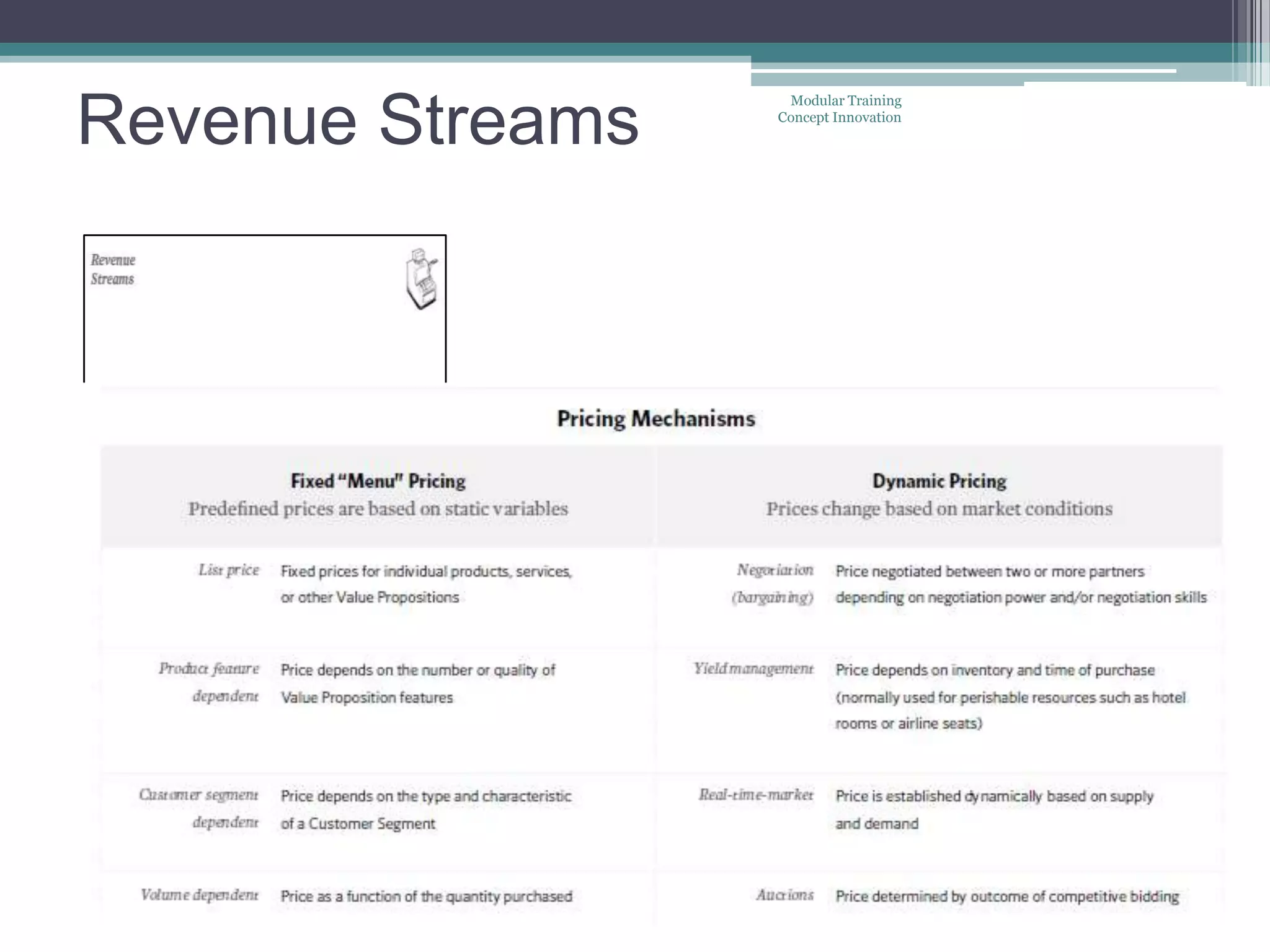Click the 'Concept Innovation' subtitle text
The width and height of the screenshot is (1270, 952).
tap(839, 117)
